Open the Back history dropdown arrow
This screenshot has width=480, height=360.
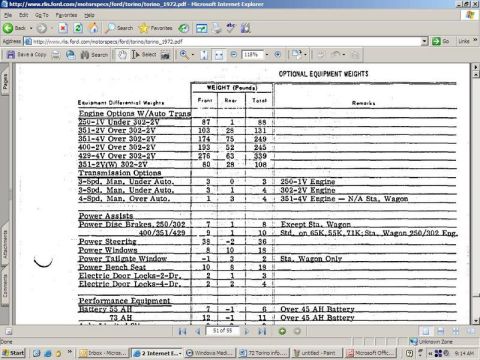[31, 28]
